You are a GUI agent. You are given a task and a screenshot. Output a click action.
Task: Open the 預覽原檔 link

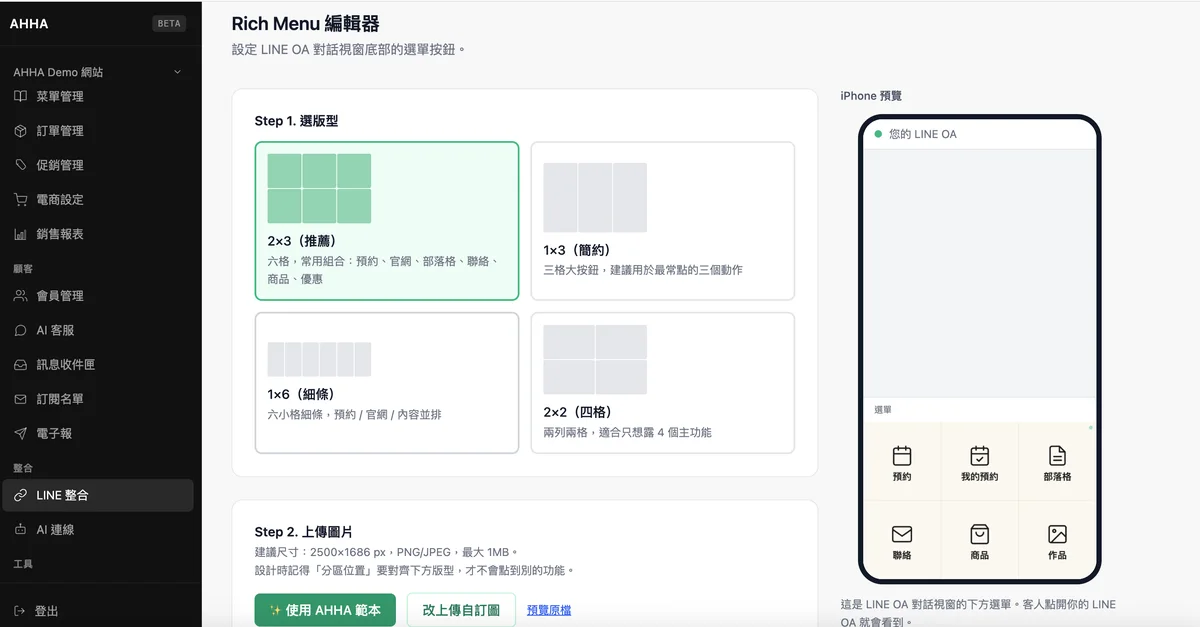tap(549, 610)
